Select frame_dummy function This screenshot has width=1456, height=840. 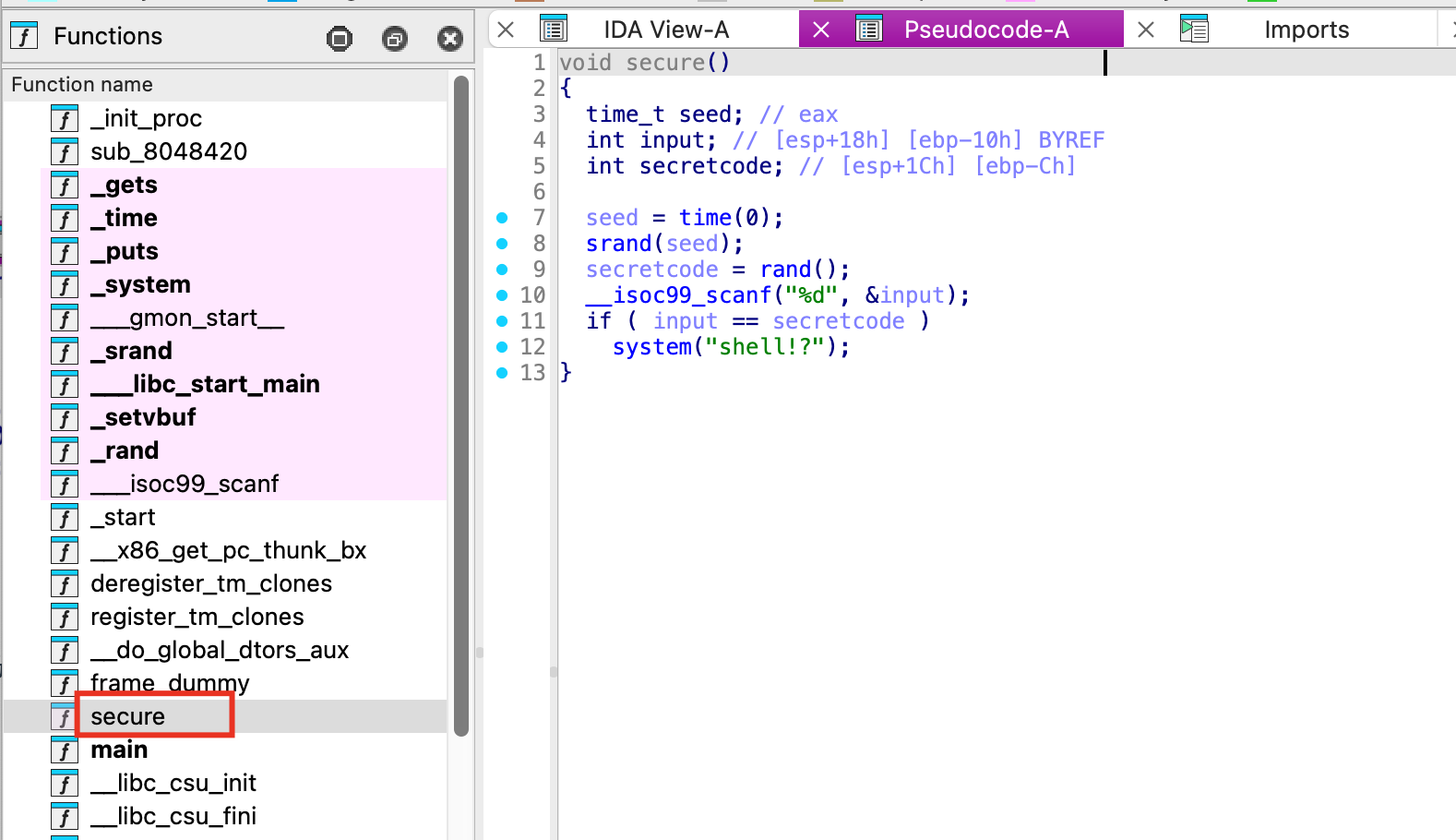pyautogui.click(x=170, y=683)
